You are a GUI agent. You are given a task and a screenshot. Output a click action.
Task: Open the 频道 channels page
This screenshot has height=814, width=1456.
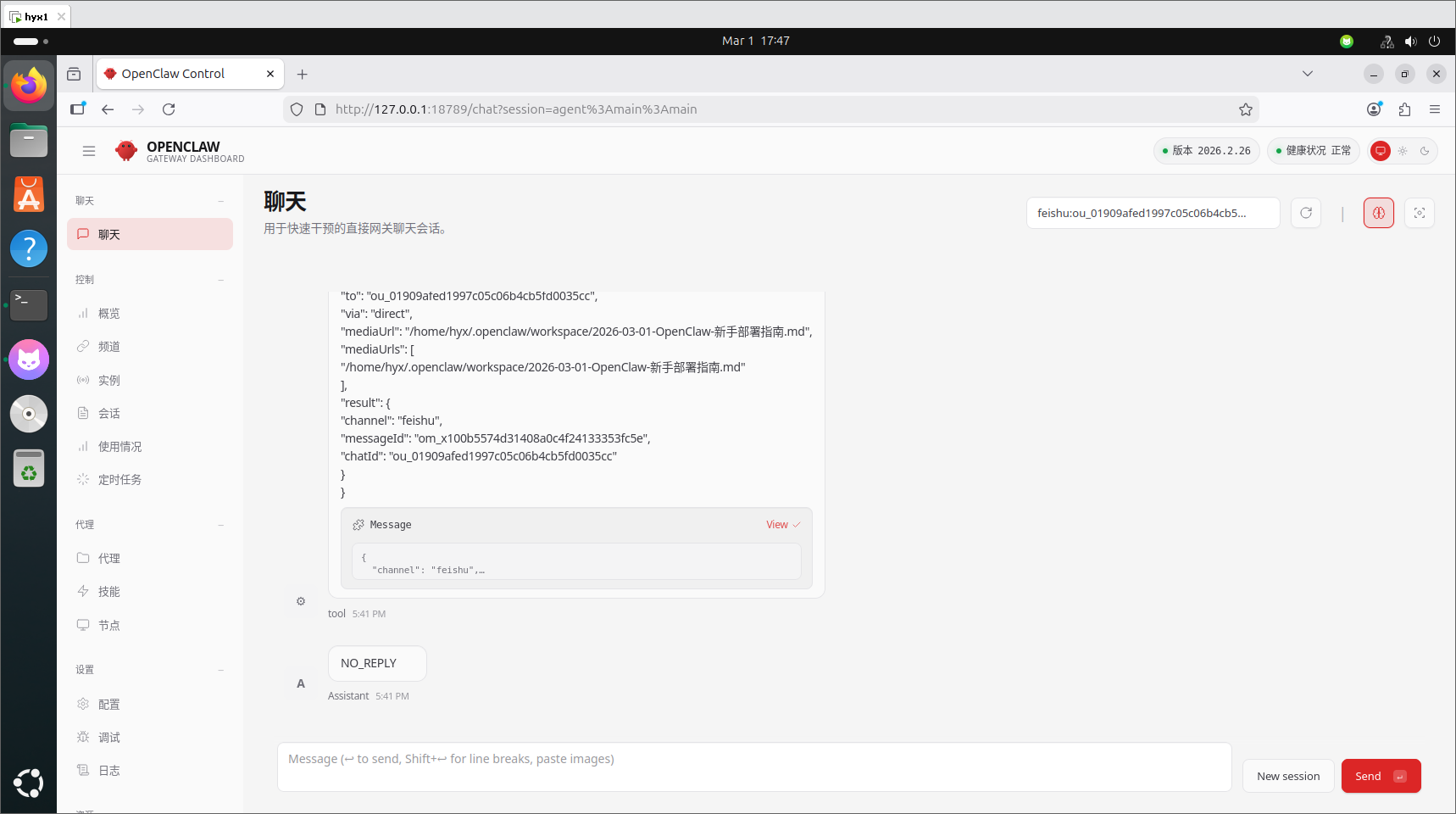point(150,347)
